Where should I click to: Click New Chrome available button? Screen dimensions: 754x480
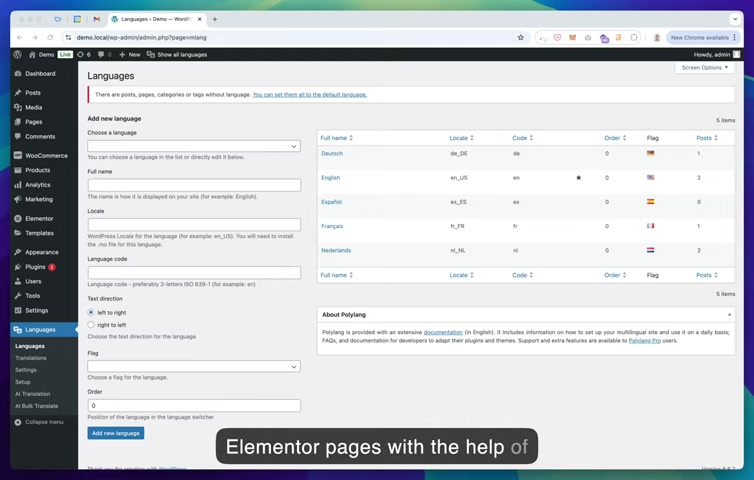703,38
